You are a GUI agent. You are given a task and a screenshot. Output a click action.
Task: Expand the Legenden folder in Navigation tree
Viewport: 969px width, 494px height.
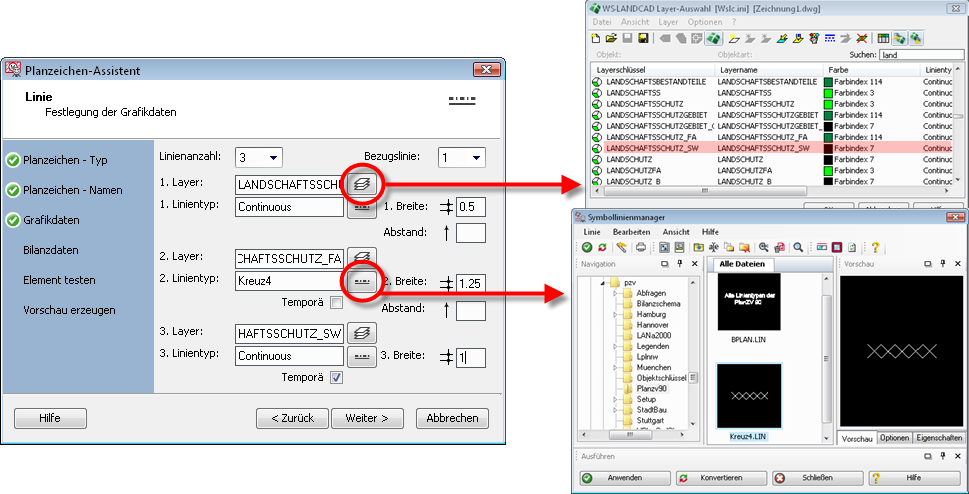coord(615,345)
